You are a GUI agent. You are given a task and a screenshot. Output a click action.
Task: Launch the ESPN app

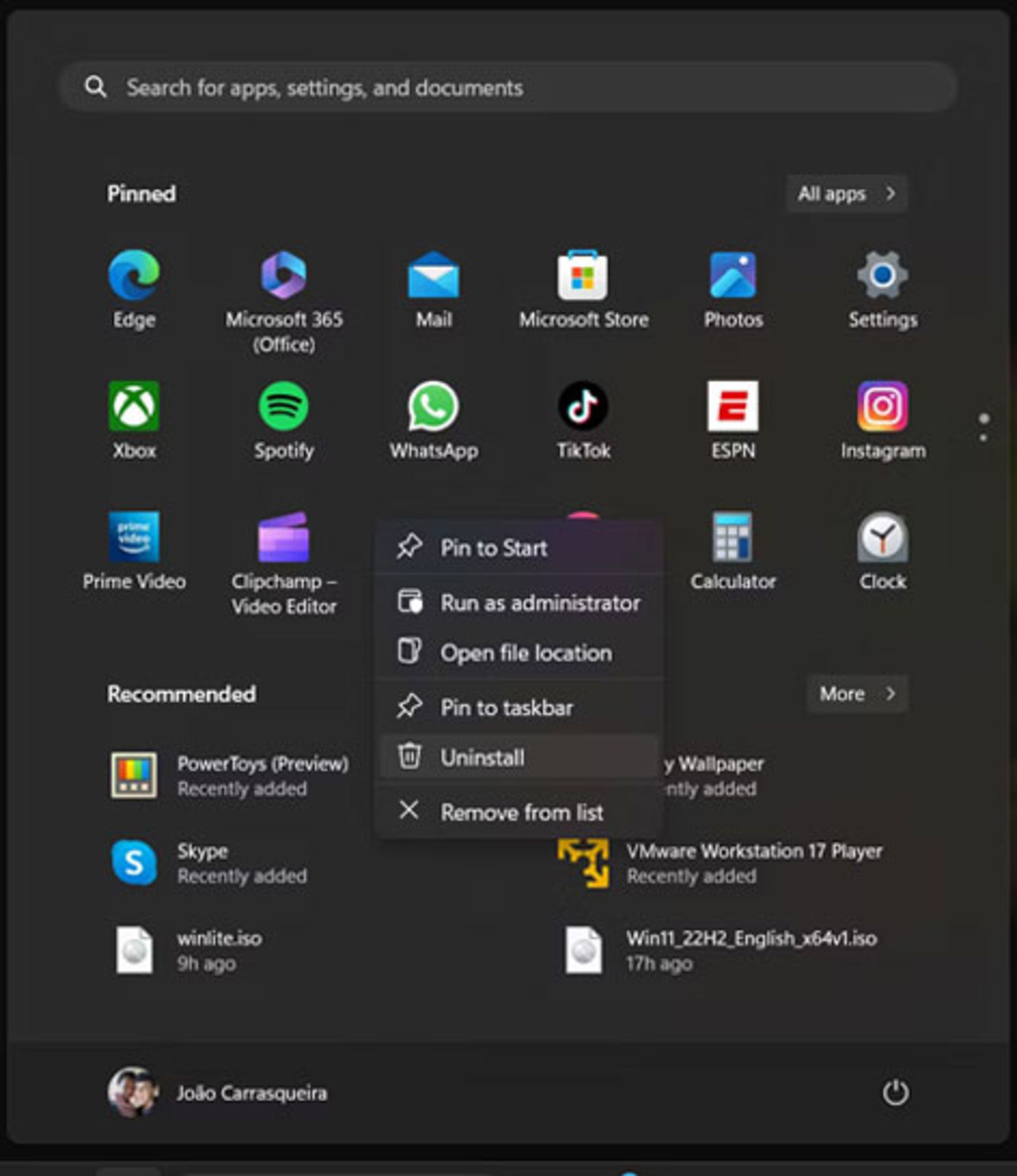(733, 421)
